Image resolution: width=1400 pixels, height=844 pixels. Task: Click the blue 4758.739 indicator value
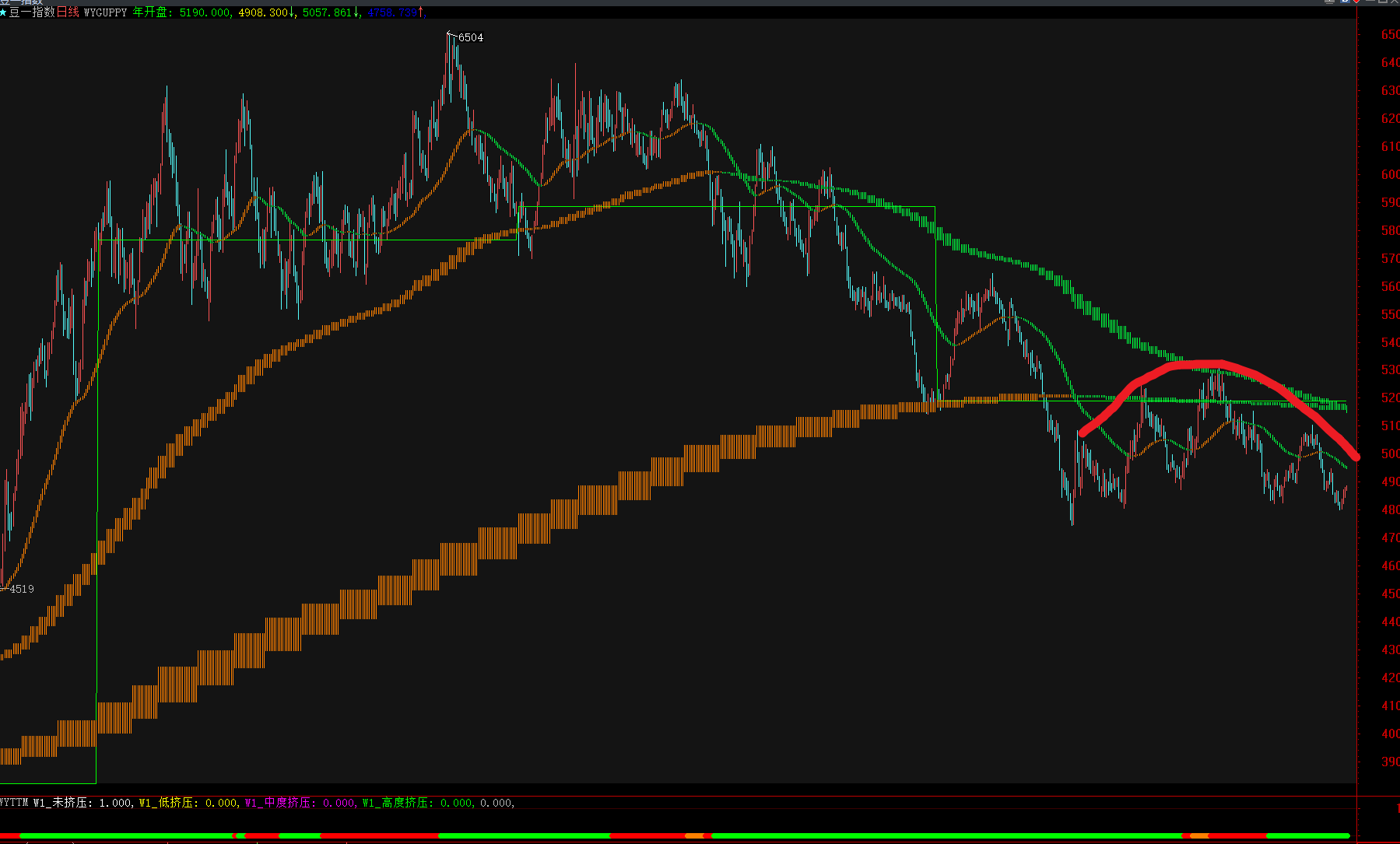point(393,13)
